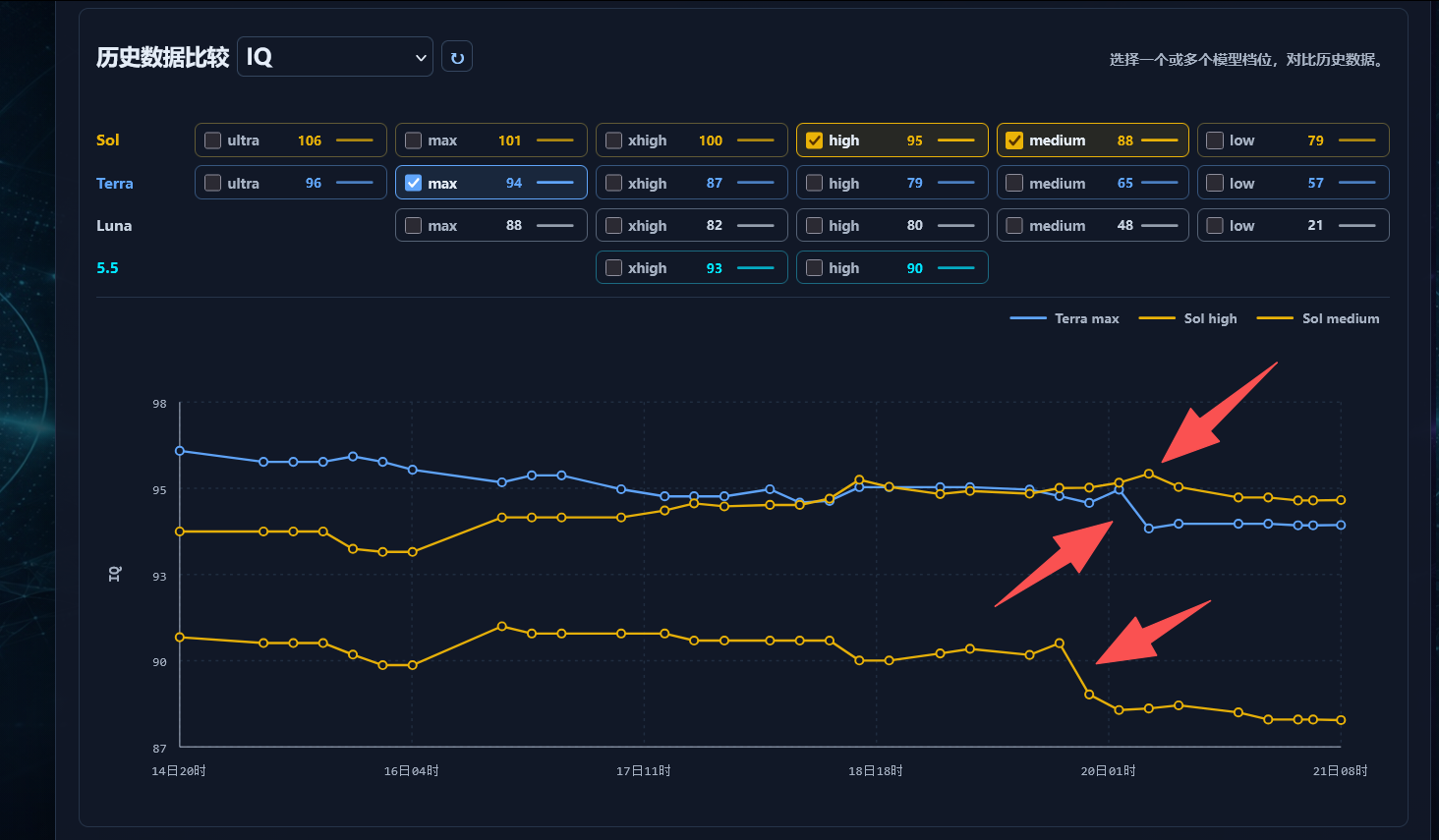Click the 21日08时 x-axis label
Viewport: 1439px width, 840px height.
pyautogui.click(x=1341, y=771)
